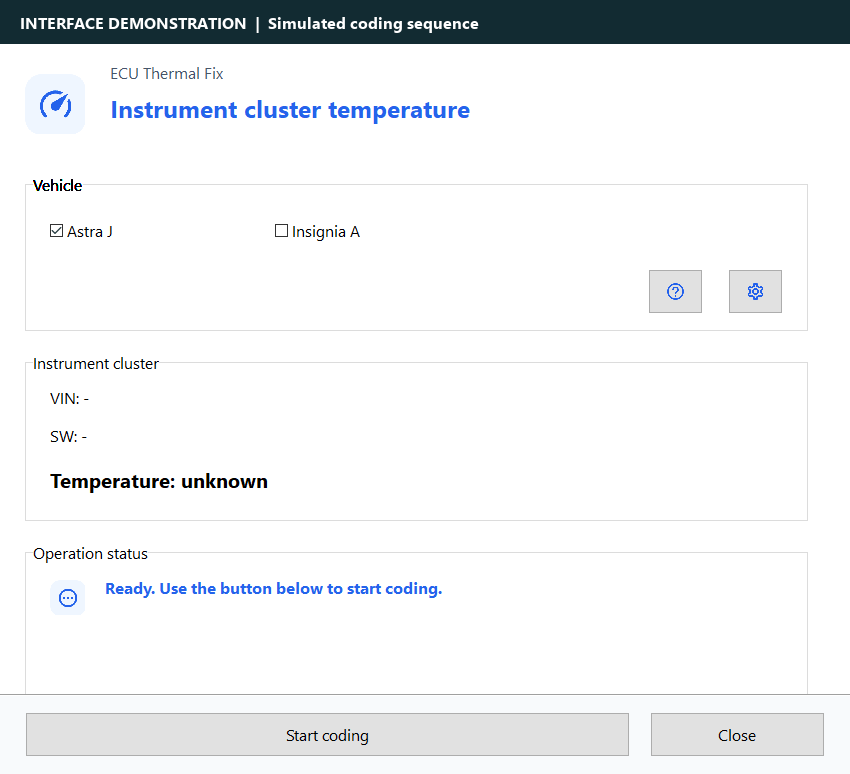
Task: Start coding with the bottom button
Action: [327, 735]
